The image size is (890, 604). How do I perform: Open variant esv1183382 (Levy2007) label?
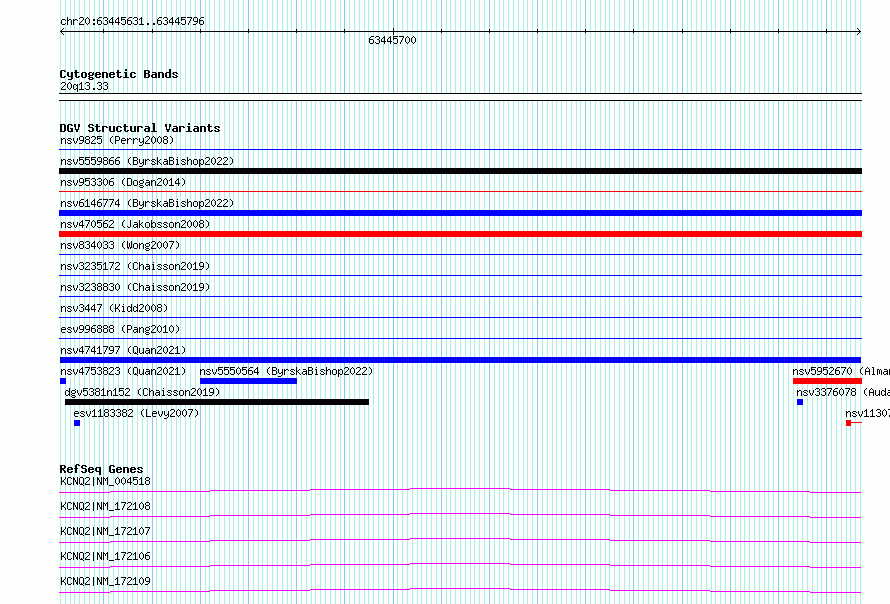136,413
